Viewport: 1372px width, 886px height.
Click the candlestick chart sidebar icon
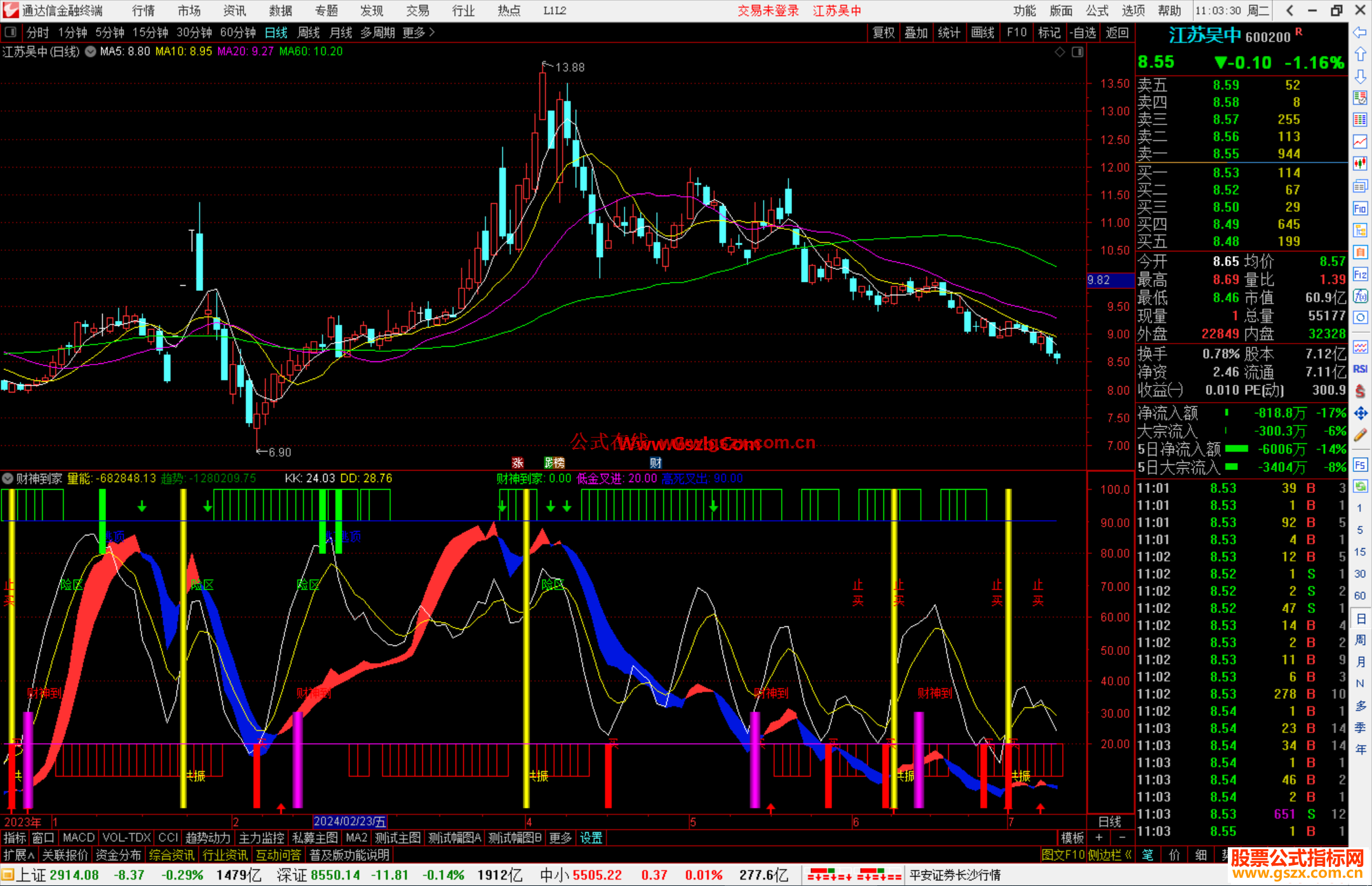point(1360,164)
